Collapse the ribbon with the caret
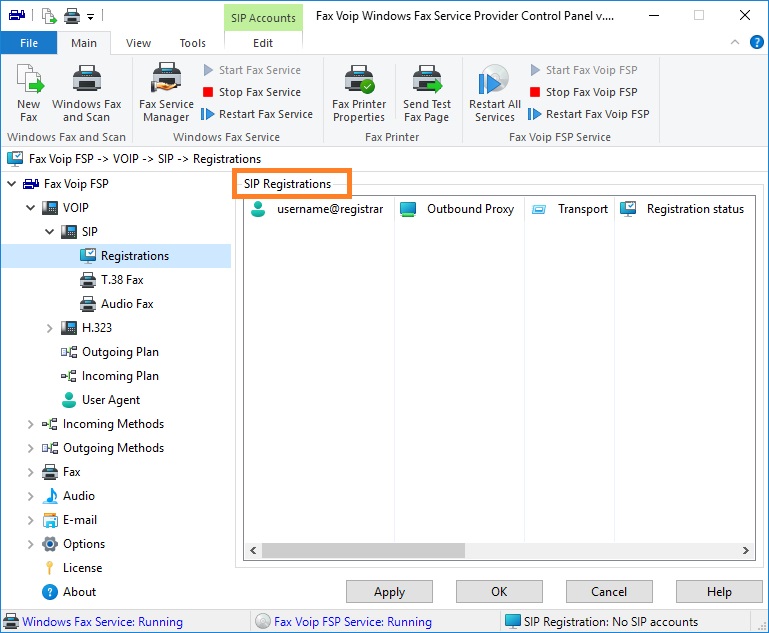The image size is (769, 633). coord(735,42)
